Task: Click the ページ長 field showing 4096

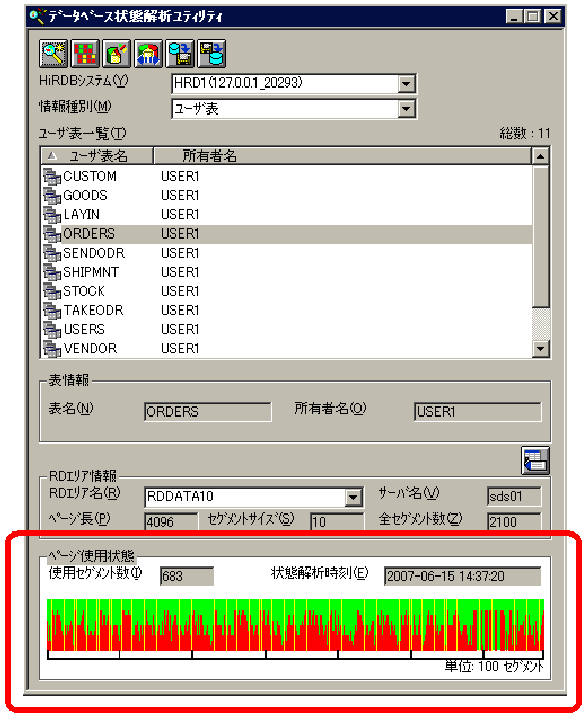Action: pyautogui.click(x=171, y=521)
